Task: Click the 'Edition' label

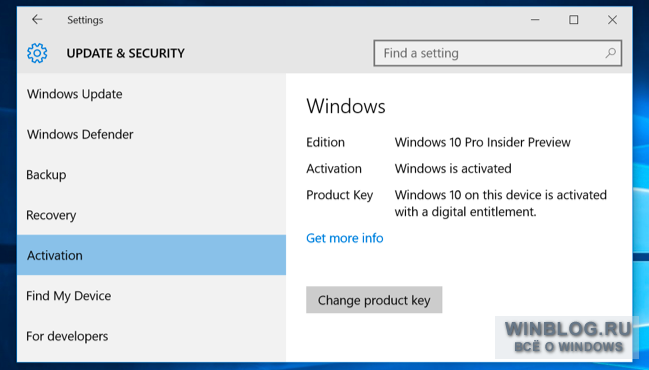Action: (x=325, y=142)
